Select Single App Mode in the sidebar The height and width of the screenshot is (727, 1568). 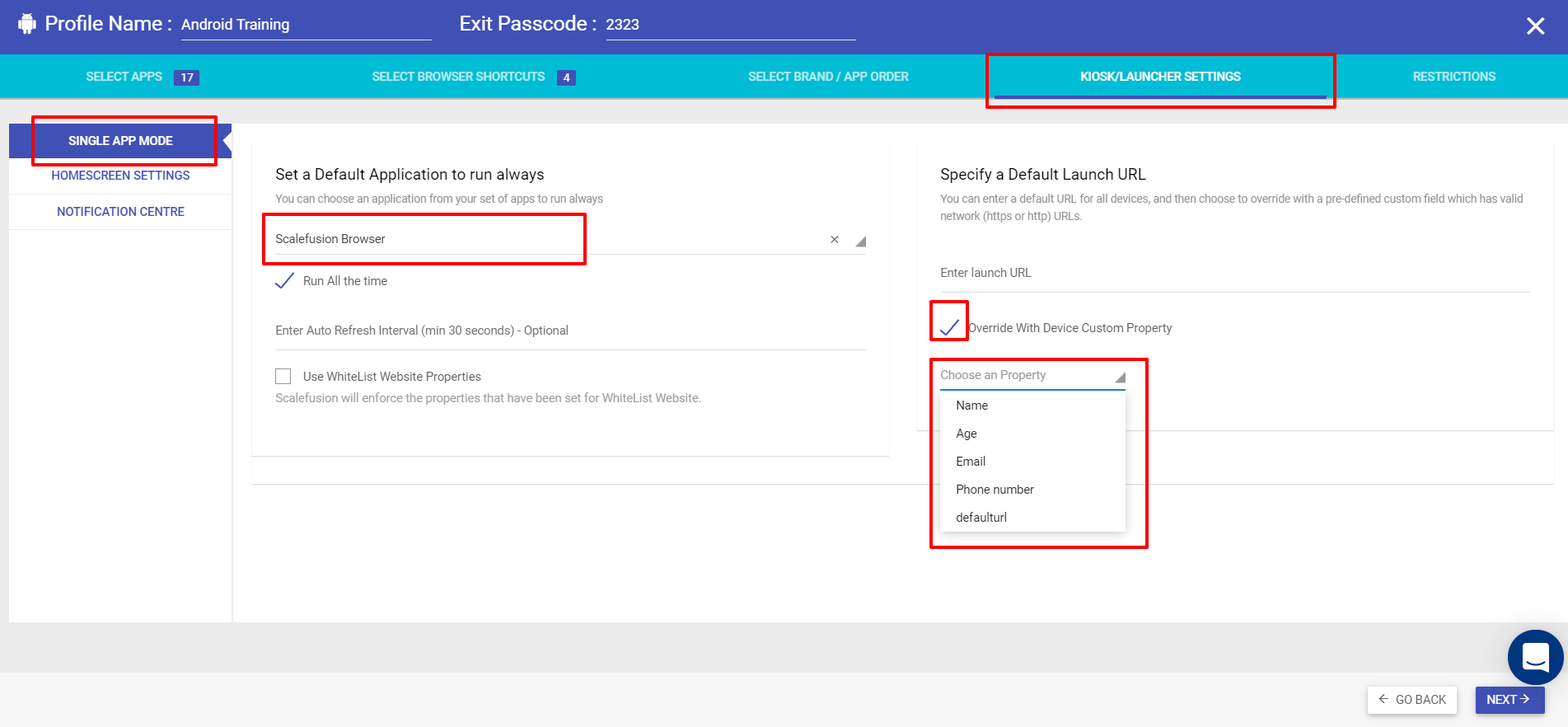tap(120, 141)
